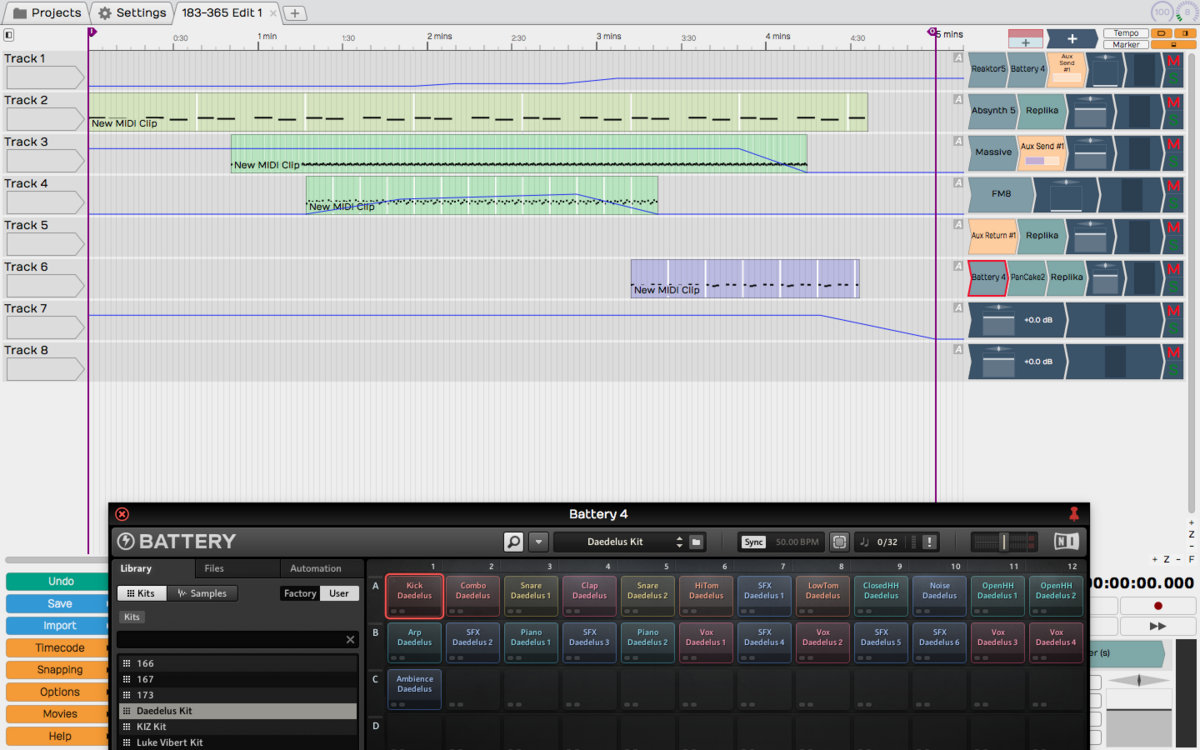Open the Daedelus Kit preset selector
This screenshot has width=1200, height=750.
(x=618, y=542)
